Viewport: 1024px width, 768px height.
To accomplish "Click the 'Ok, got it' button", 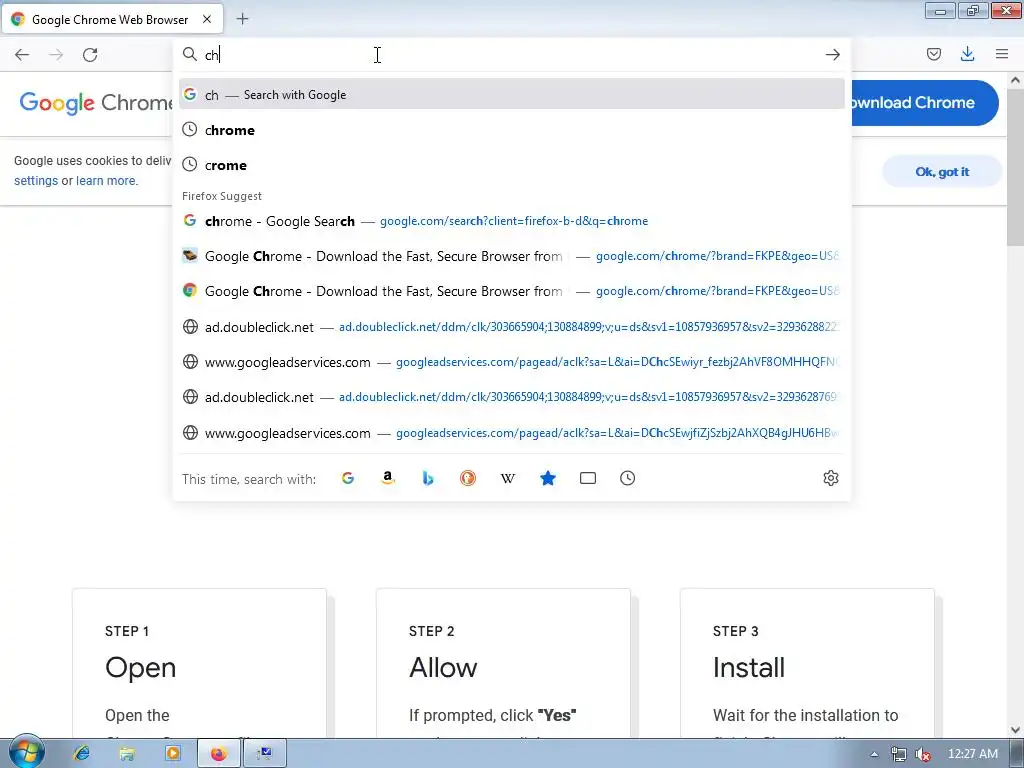I will point(942,172).
